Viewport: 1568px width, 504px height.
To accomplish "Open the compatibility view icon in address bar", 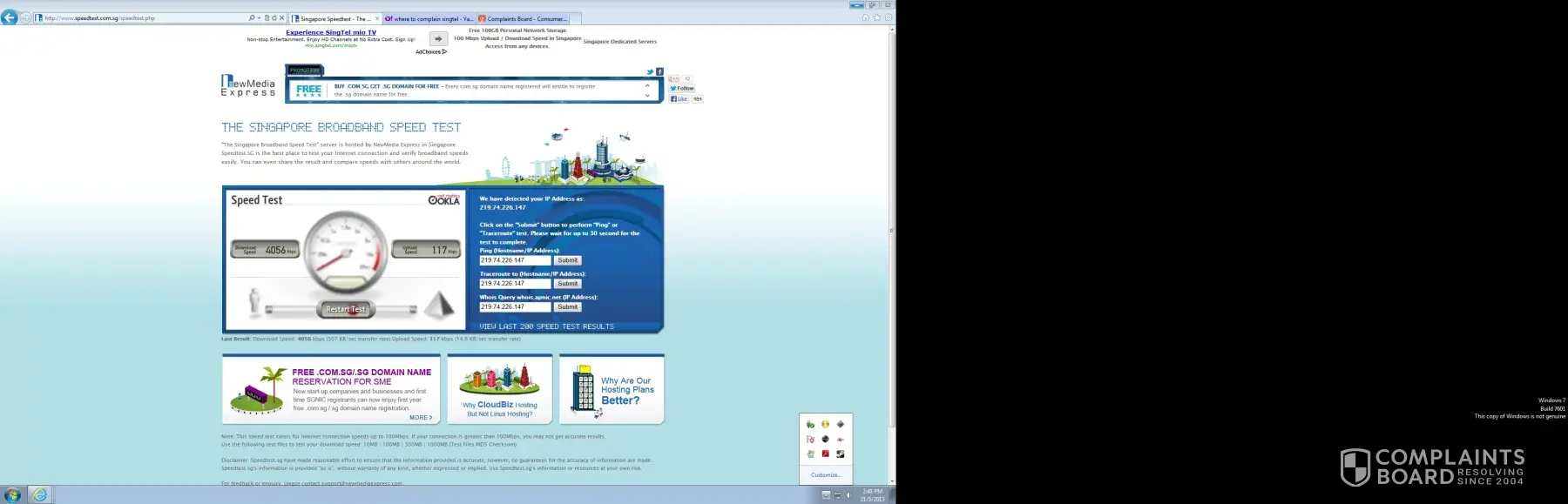I will (x=267, y=17).
